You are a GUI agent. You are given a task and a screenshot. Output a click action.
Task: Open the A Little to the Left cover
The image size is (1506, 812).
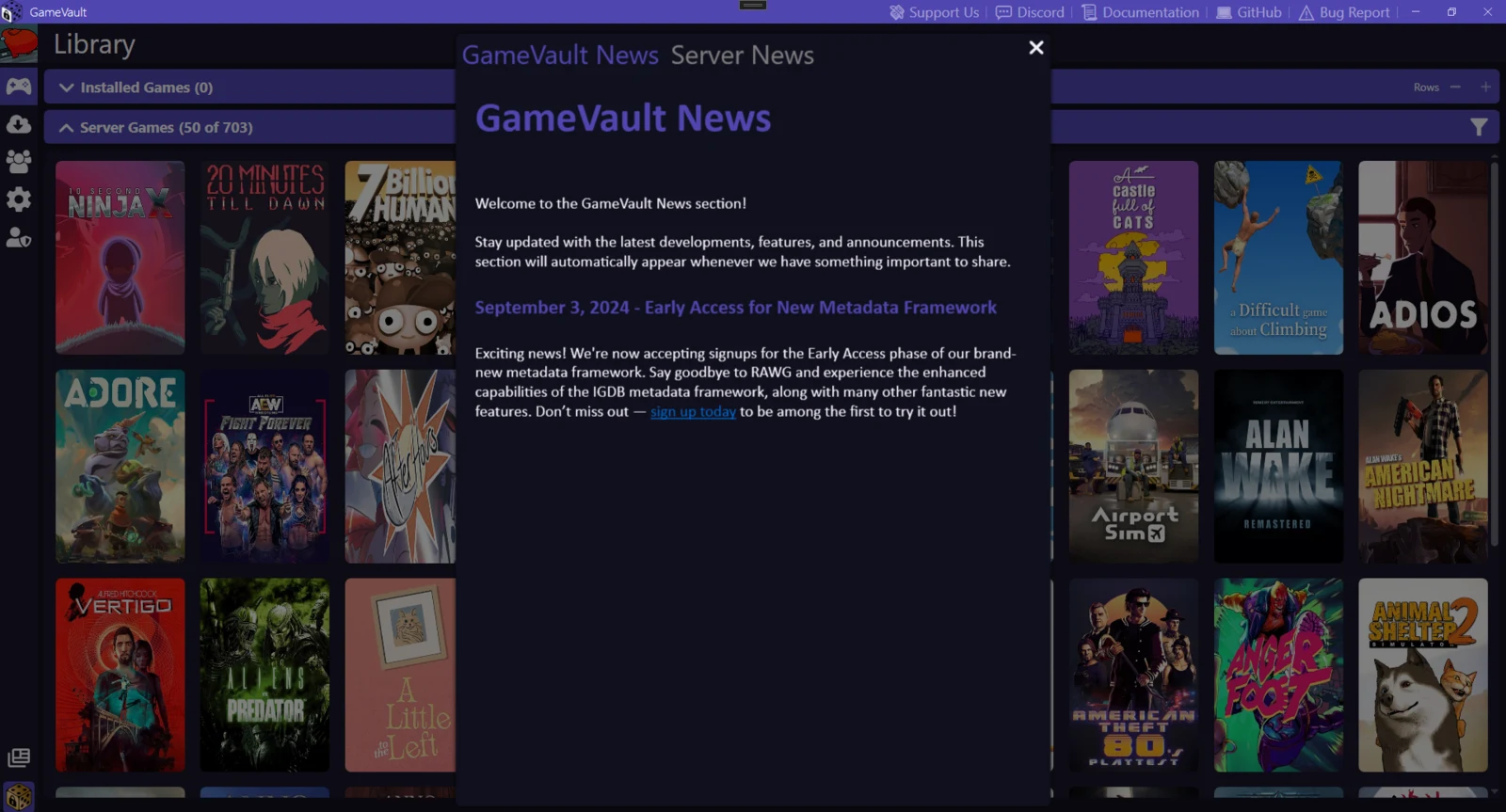point(400,676)
